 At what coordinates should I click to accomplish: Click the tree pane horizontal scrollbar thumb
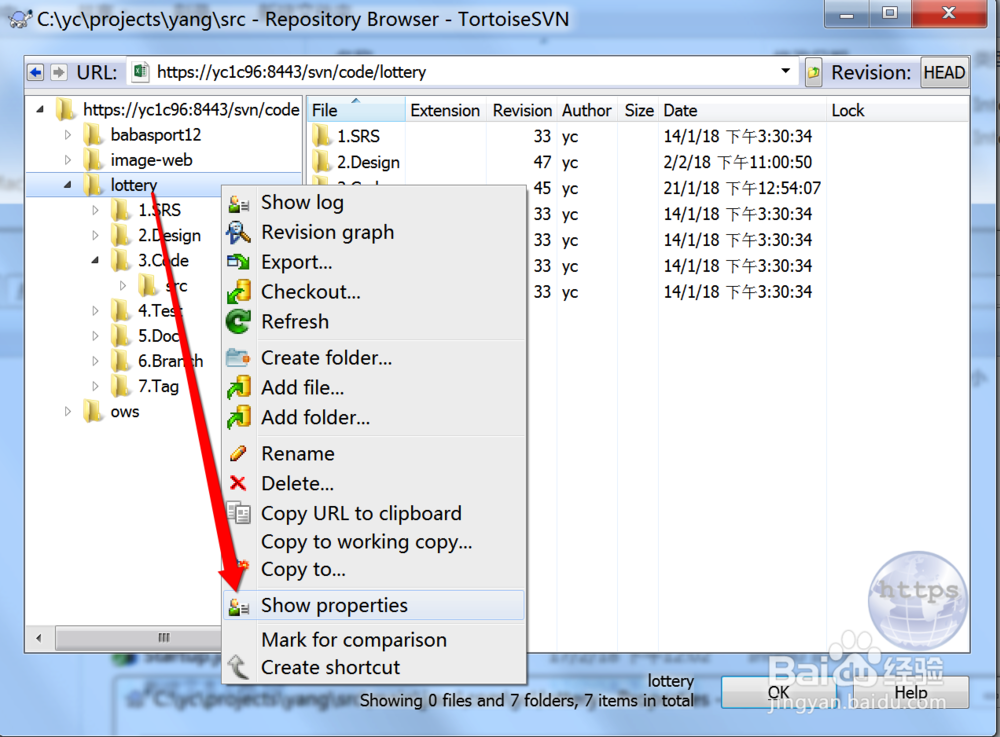[138, 638]
